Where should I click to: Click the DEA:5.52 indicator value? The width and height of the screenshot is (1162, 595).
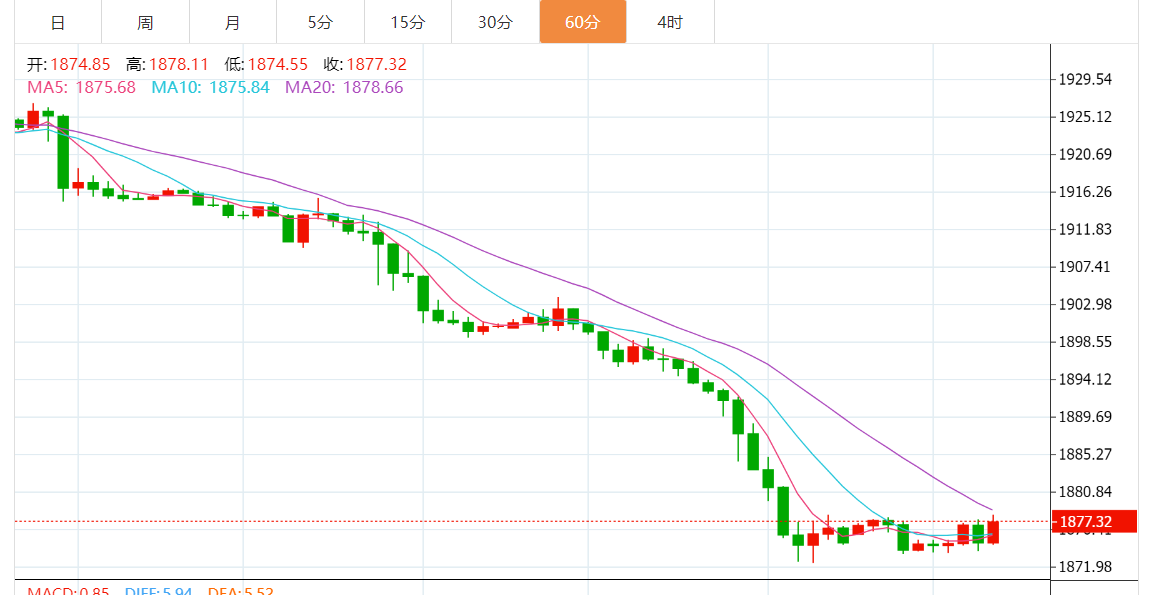pos(241,591)
